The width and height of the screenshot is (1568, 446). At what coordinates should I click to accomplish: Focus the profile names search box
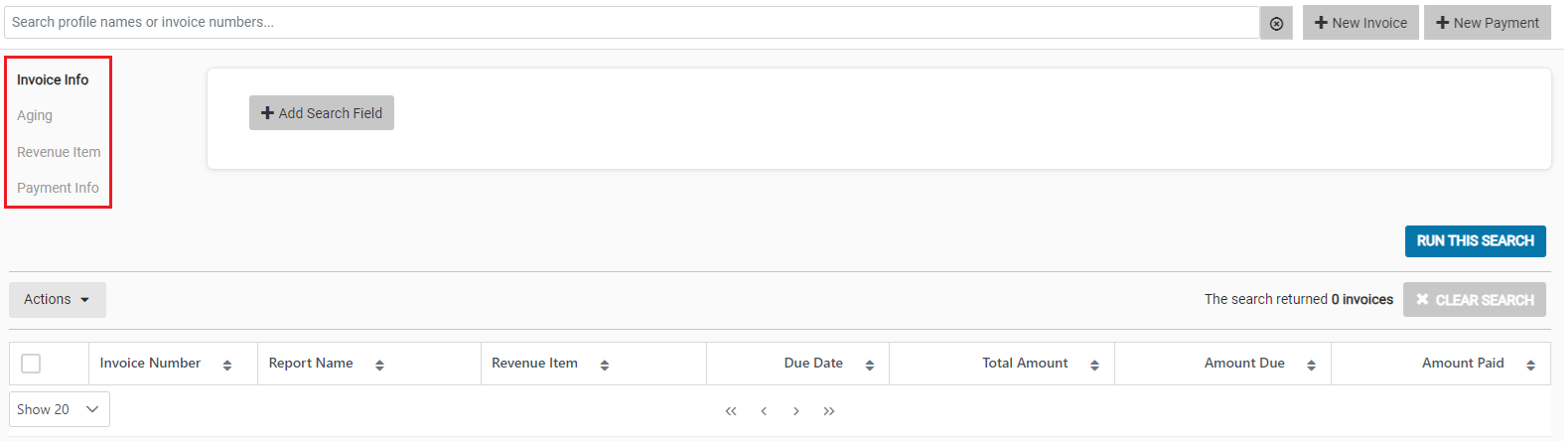[x=632, y=22]
